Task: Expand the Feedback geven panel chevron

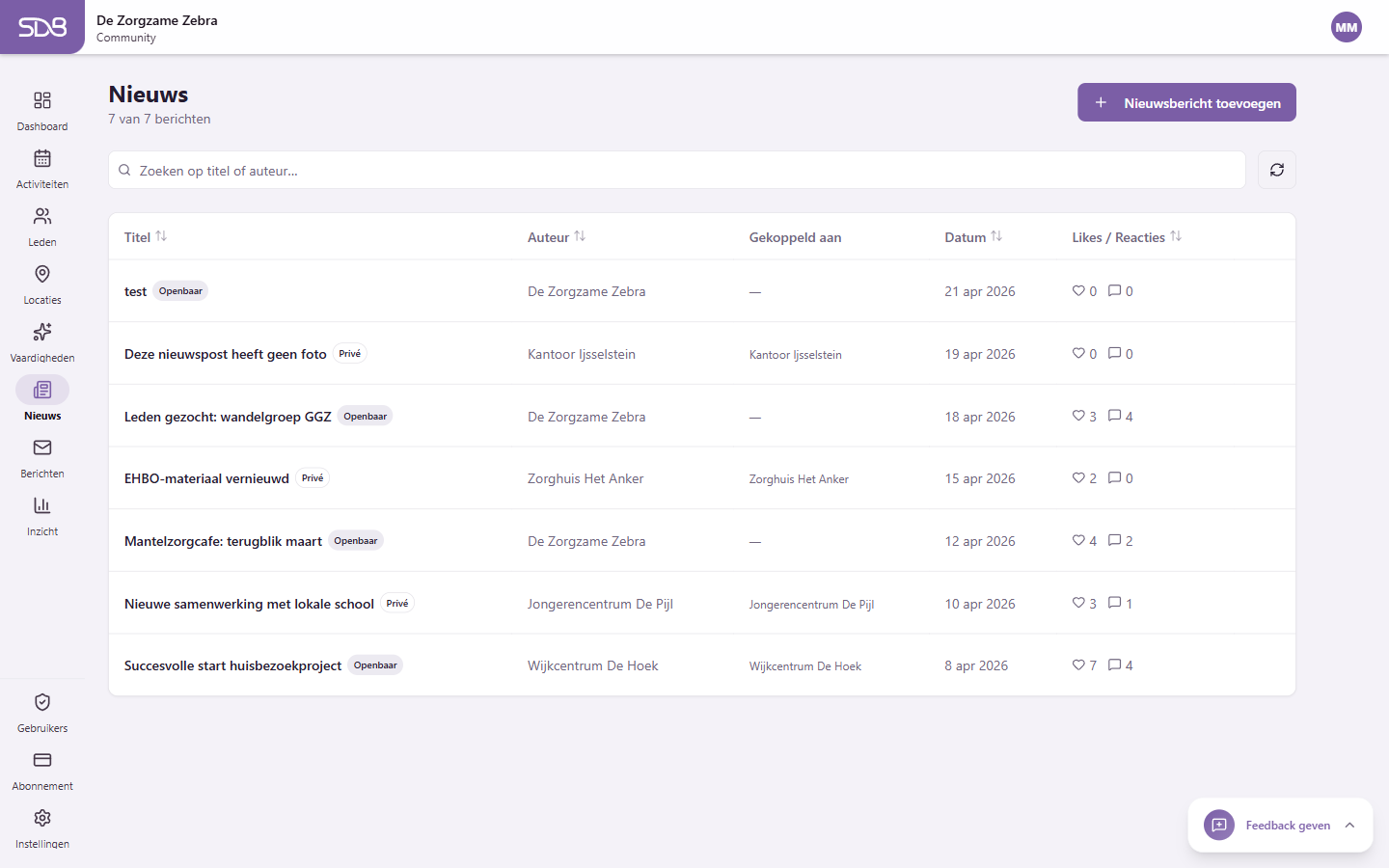Action: click(1349, 826)
